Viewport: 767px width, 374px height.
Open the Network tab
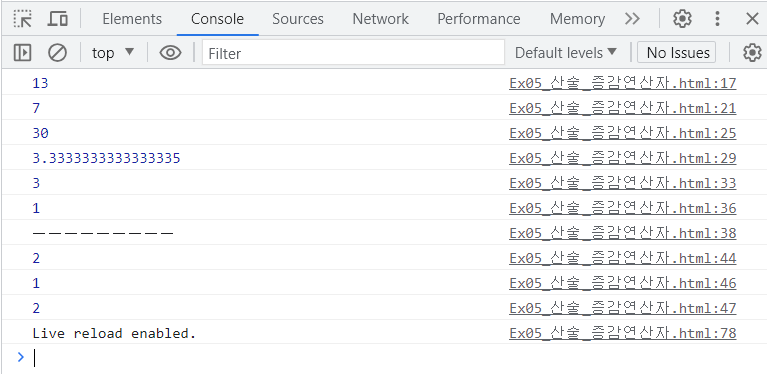(x=380, y=19)
